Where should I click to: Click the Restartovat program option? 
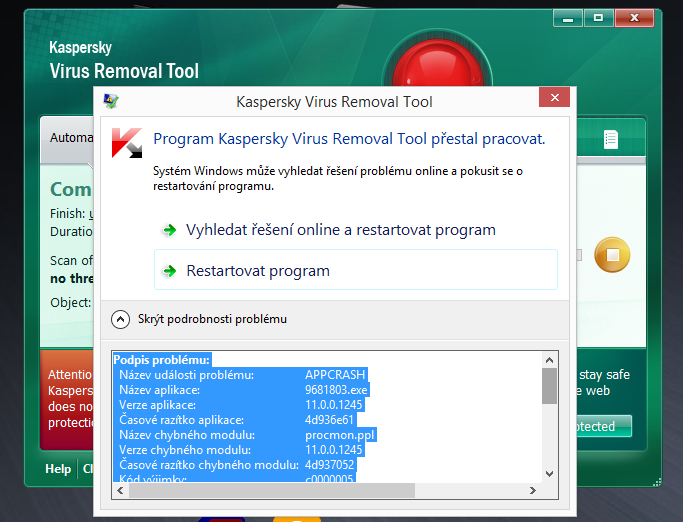[355, 270]
